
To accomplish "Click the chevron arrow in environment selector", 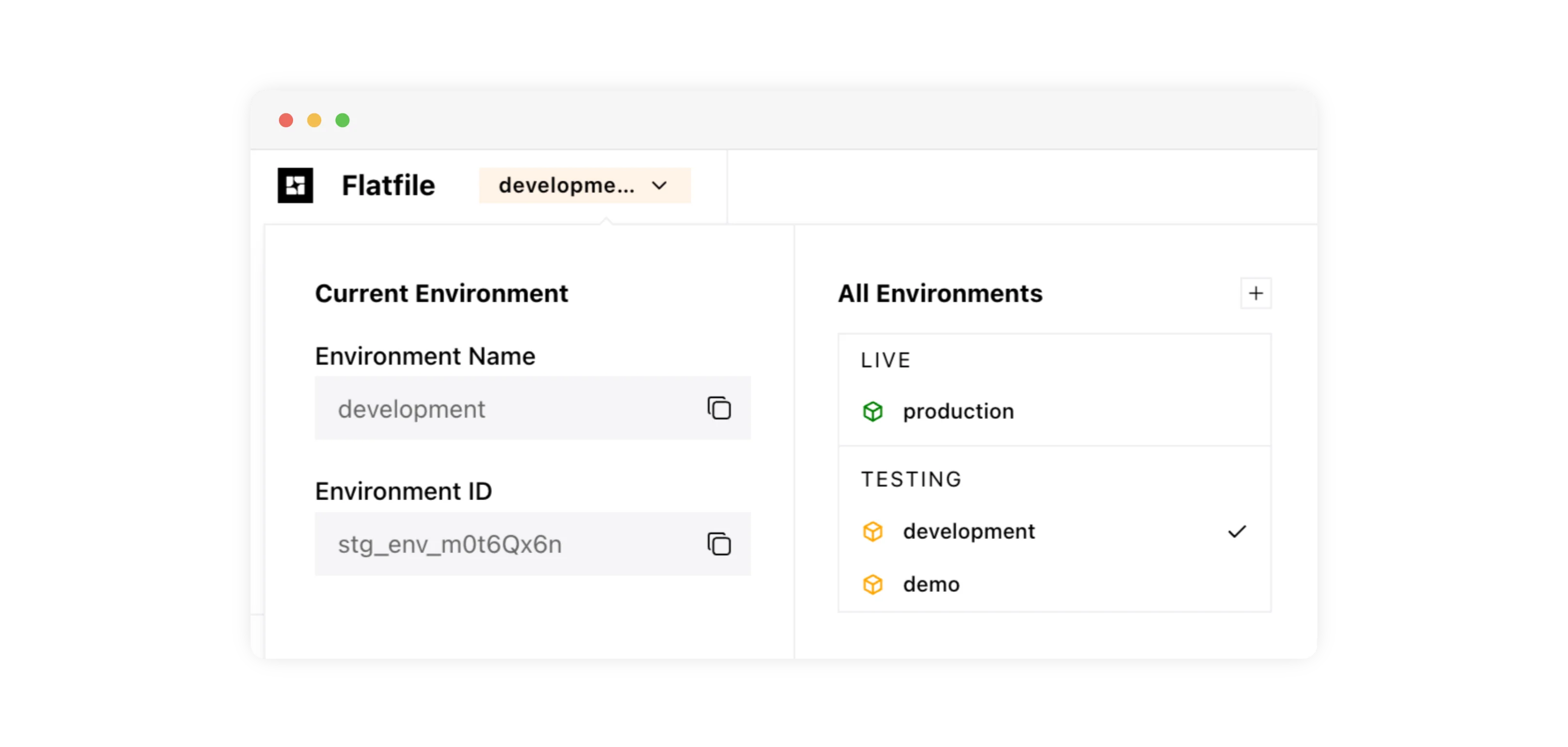I will [x=659, y=185].
